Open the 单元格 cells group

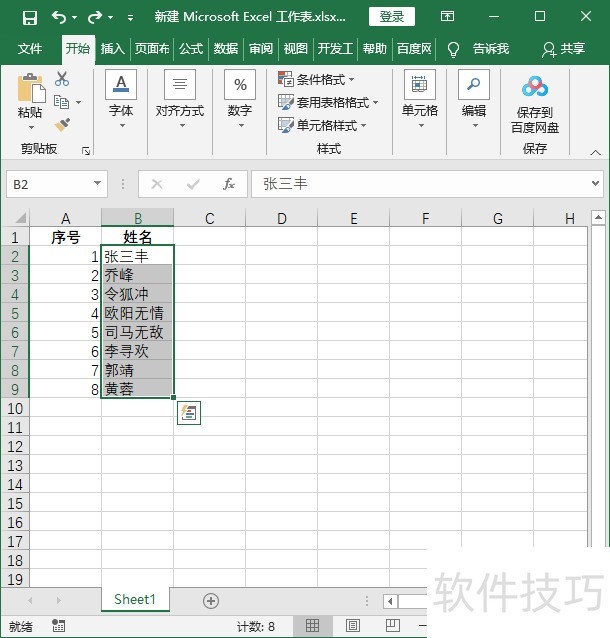420,99
